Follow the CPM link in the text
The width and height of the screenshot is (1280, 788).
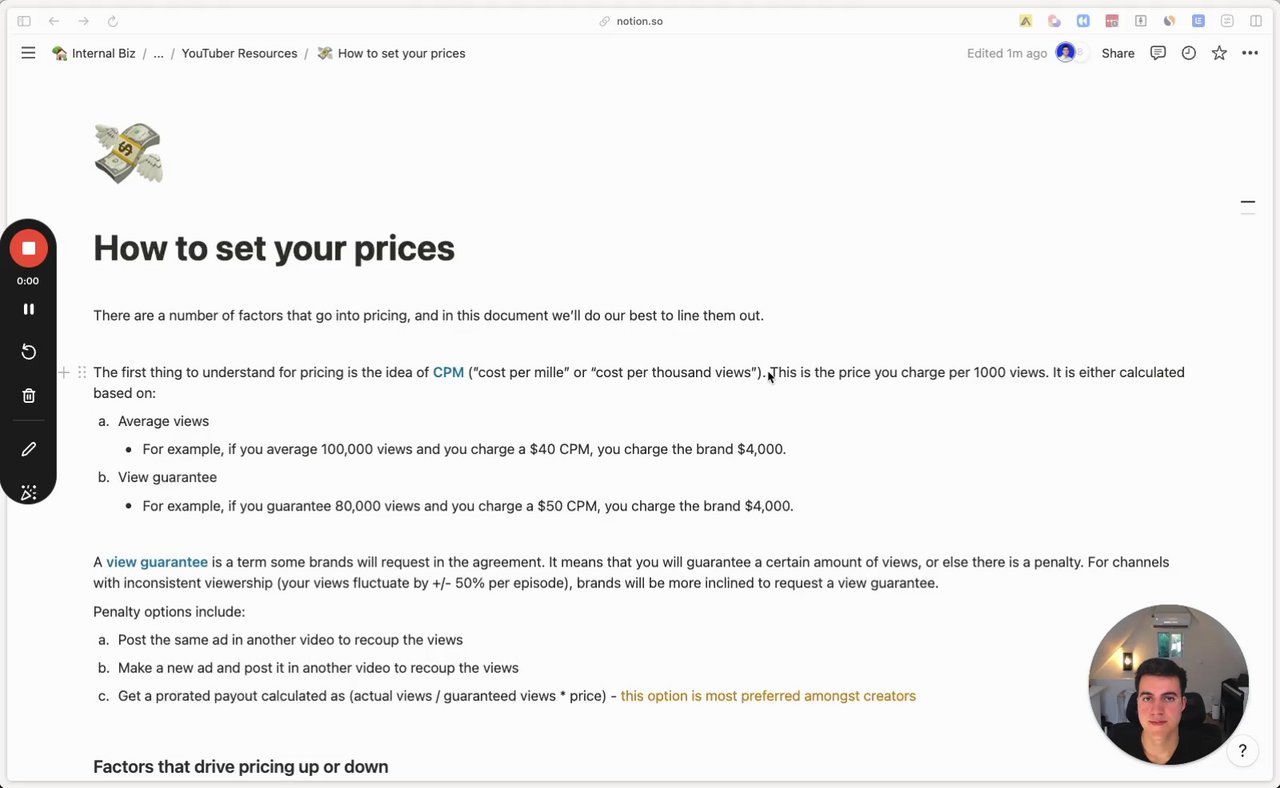tap(448, 372)
